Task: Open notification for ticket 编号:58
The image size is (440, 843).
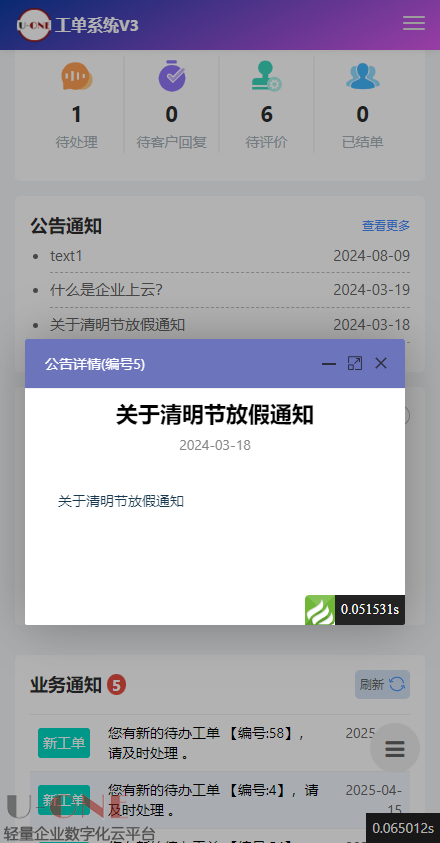Action: 208,743
